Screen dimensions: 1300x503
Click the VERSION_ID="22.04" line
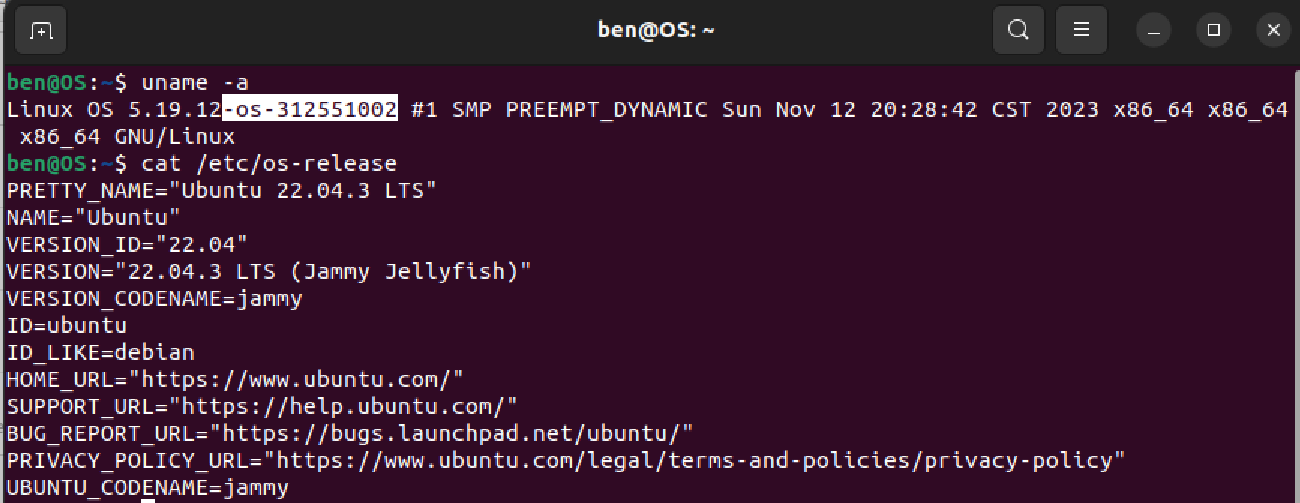(128, 244)
